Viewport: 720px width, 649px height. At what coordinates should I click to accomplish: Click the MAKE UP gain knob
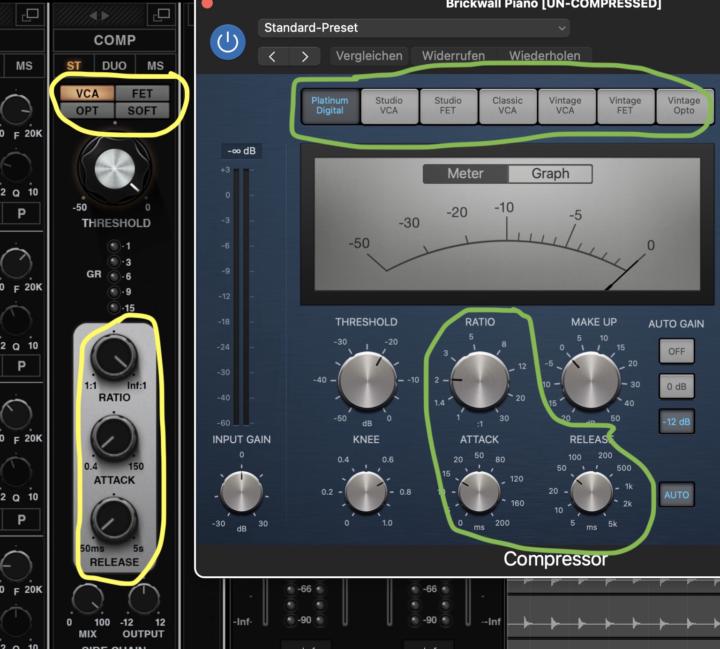(591, 381)
